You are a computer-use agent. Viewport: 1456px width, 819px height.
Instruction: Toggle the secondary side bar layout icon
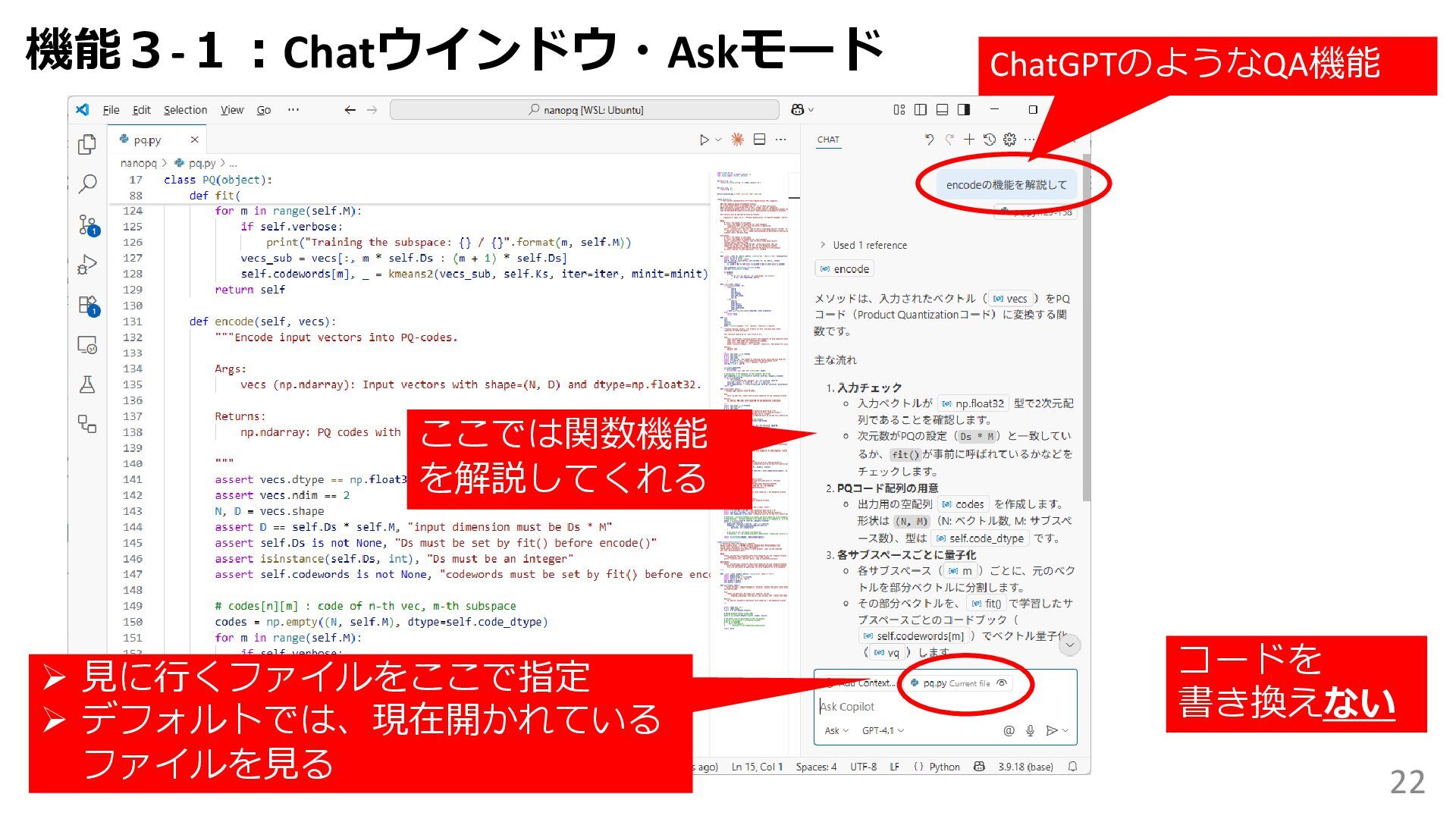964,110
